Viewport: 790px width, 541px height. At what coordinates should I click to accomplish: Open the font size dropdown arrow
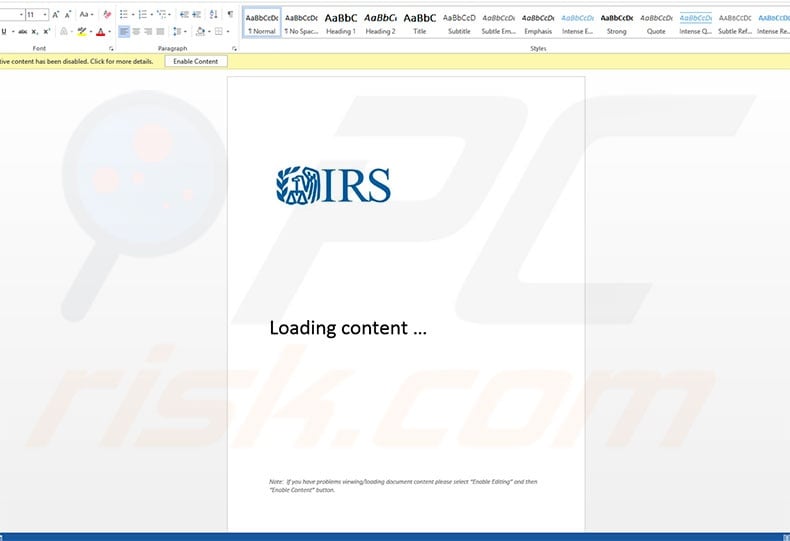click(x=45, y=15)
